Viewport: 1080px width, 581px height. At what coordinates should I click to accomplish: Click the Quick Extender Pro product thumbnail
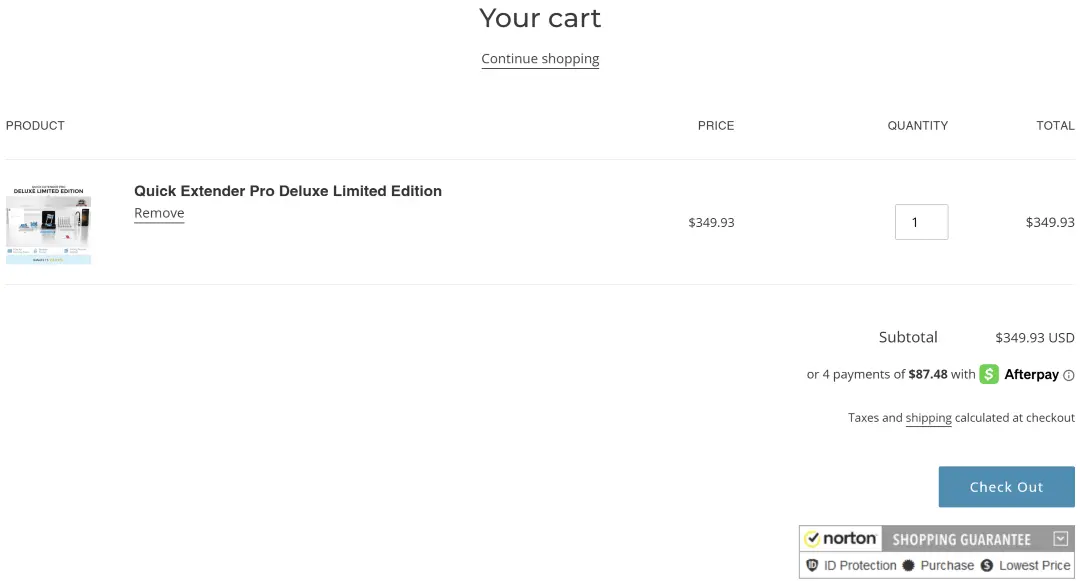pos(48,224)
